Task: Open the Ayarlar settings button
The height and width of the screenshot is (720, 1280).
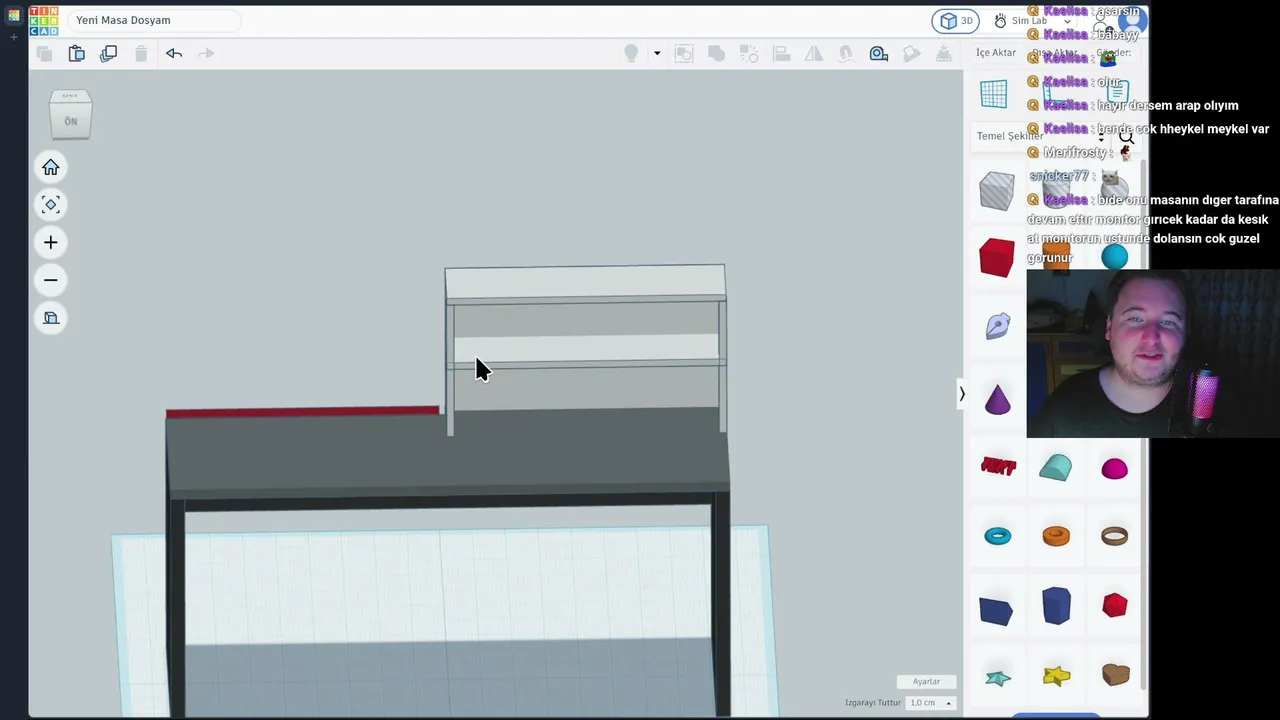Action: point(926,682)
